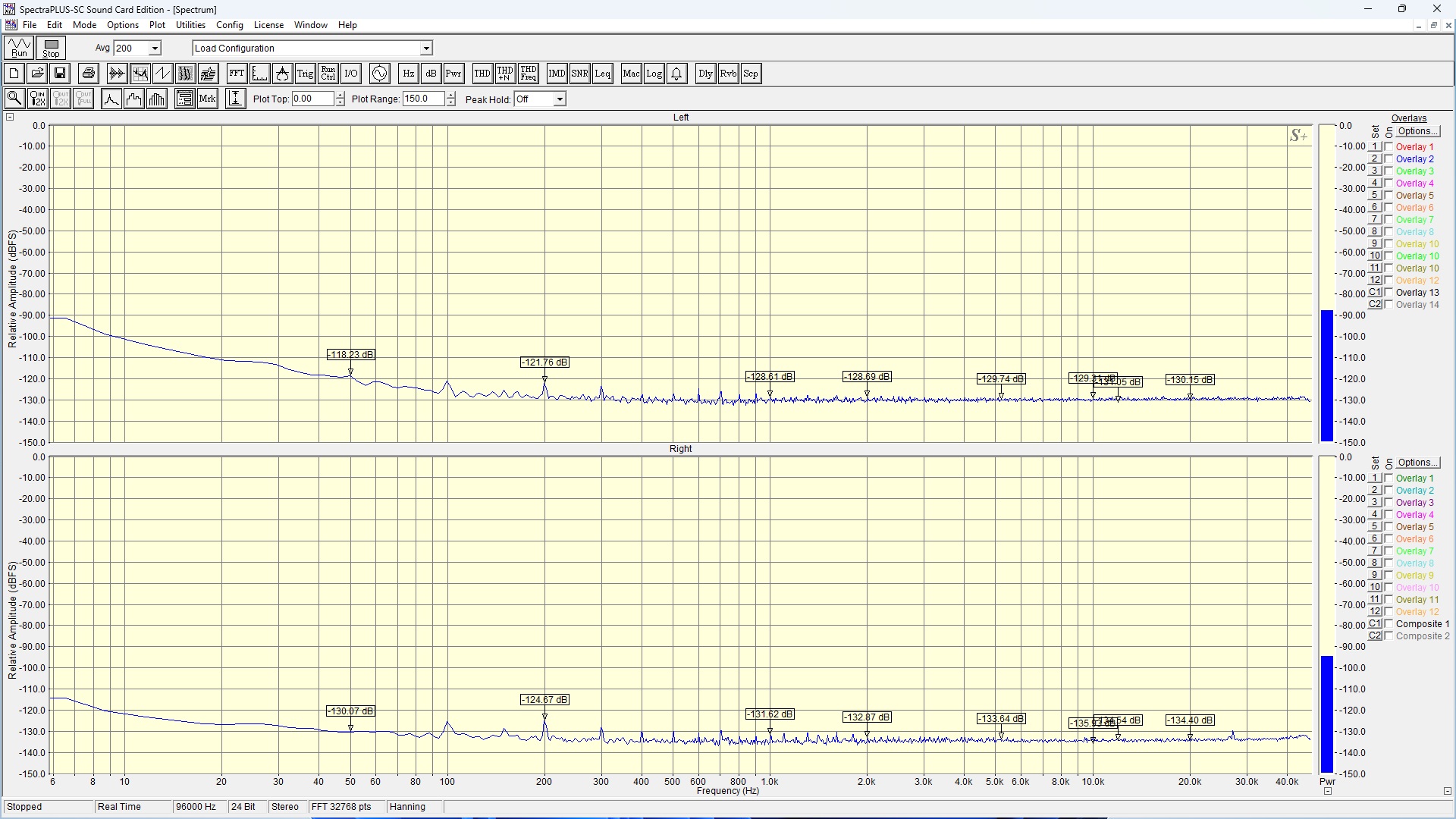Screen dimensions: 1456x819
Task: Switch to bar graph plot style
Action: 157,99
